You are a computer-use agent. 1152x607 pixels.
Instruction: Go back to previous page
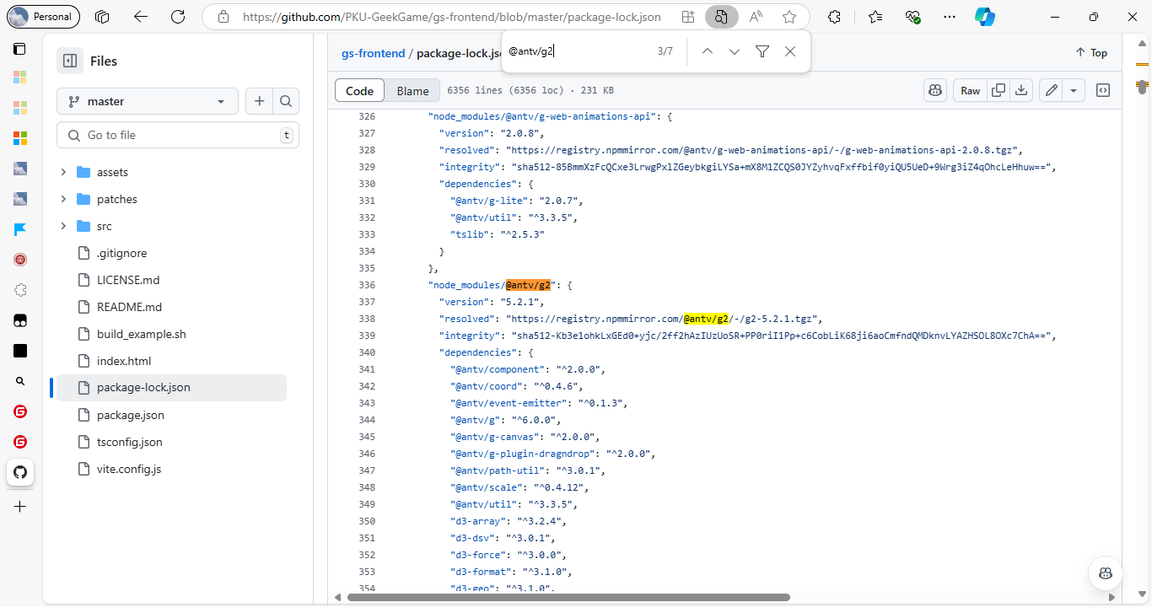(140, 16)
